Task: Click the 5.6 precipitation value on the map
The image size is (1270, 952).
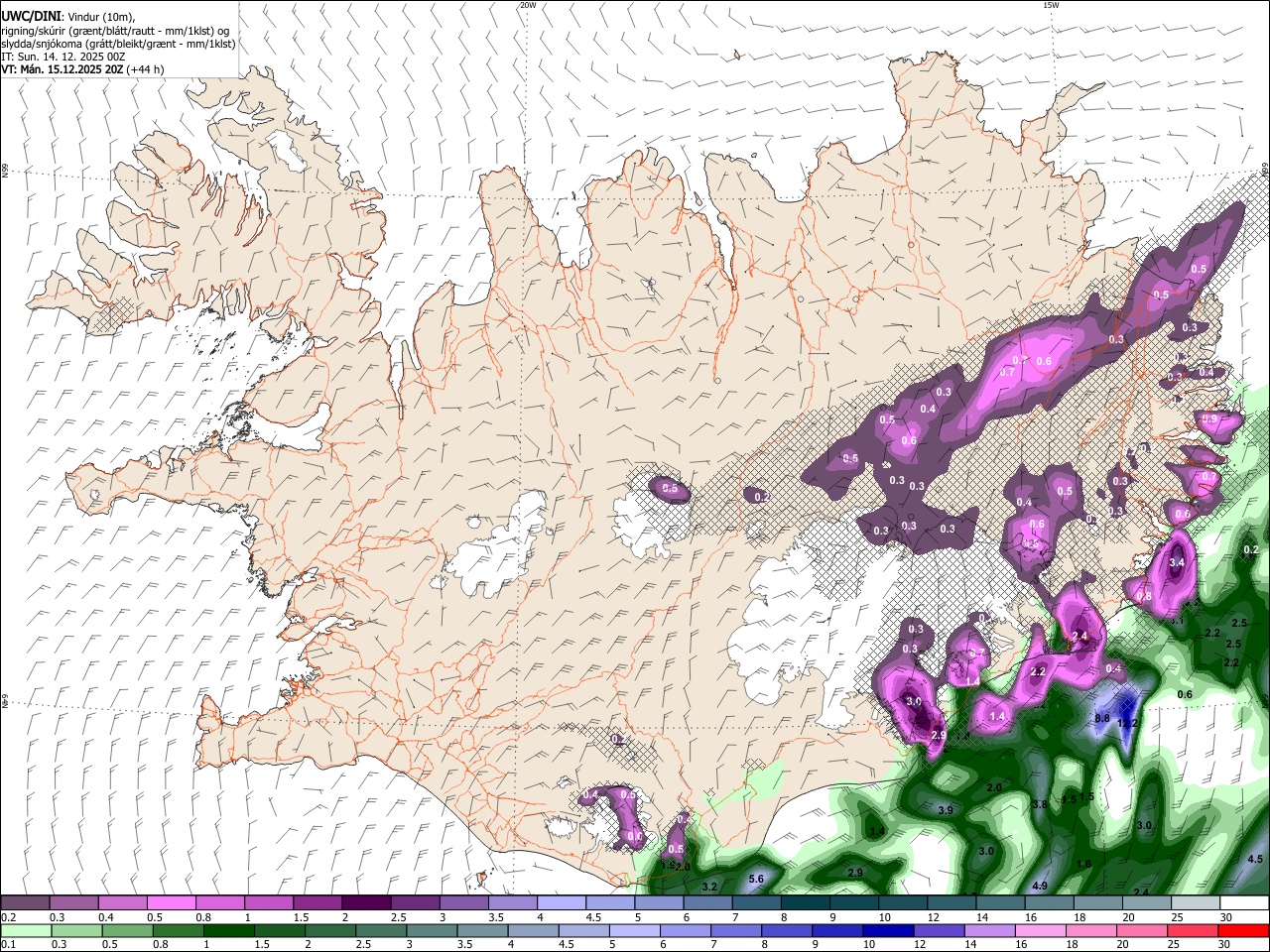Action: tap(756, 879)
